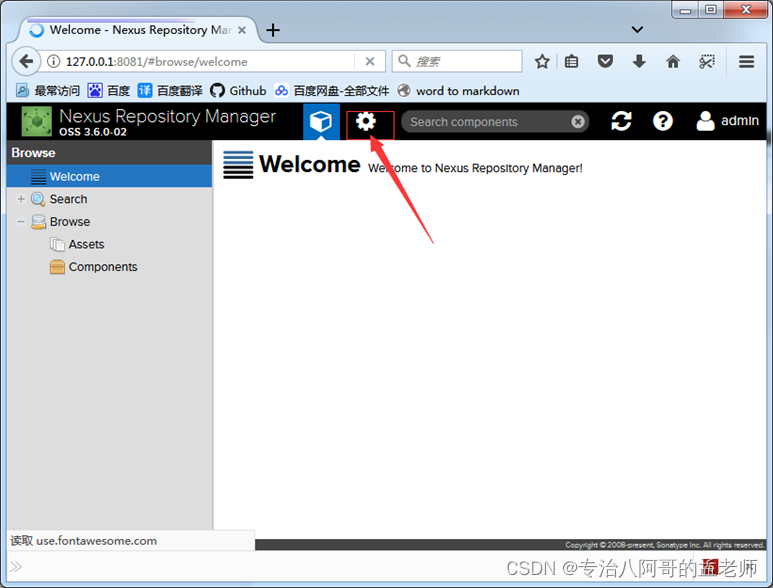Open Components in the sidebar
Screen dimensions: 773x588
click(103, 267)
